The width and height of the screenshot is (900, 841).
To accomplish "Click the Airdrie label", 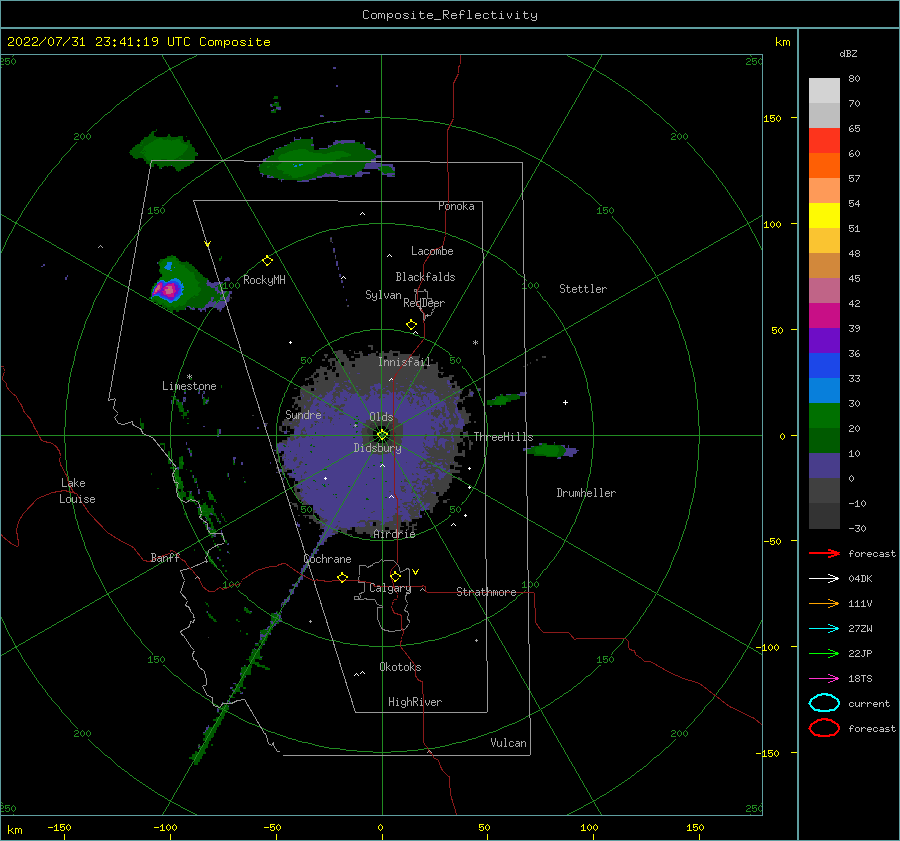I will [394, 534].
